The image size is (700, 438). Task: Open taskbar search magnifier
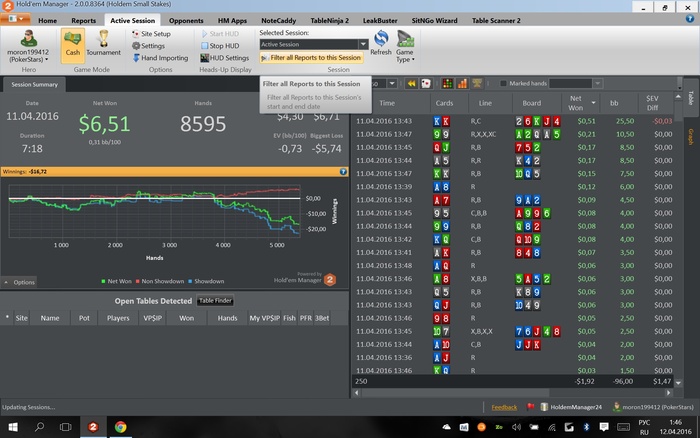39,427
